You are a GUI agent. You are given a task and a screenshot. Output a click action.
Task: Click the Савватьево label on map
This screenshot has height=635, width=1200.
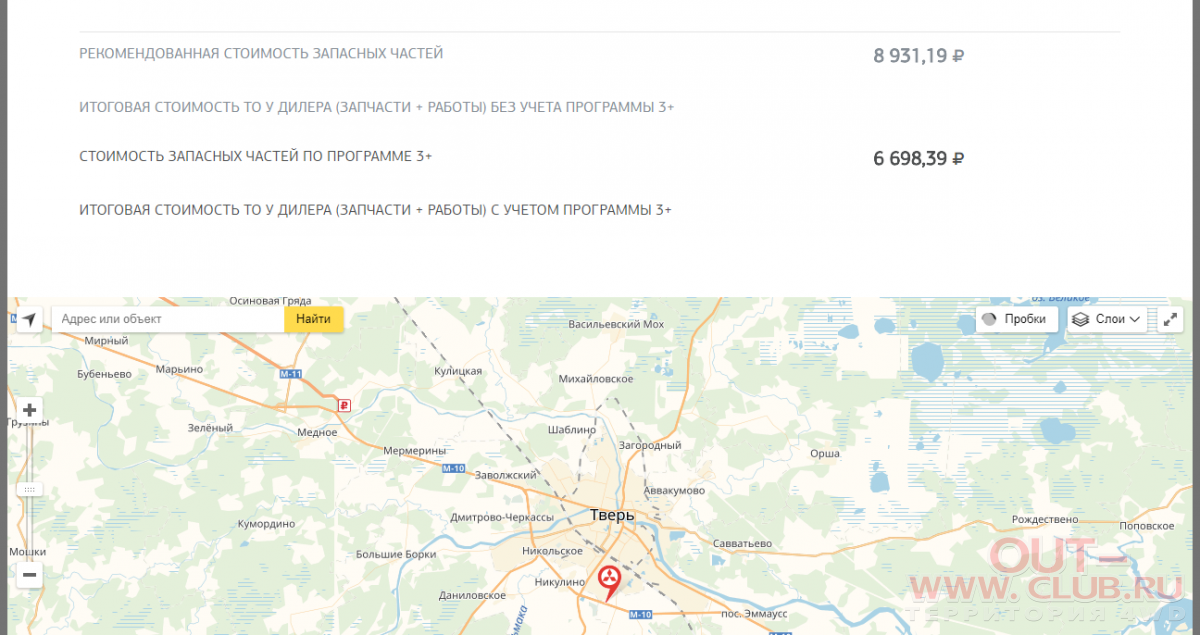pyautogui.click(x=743, y=543)
